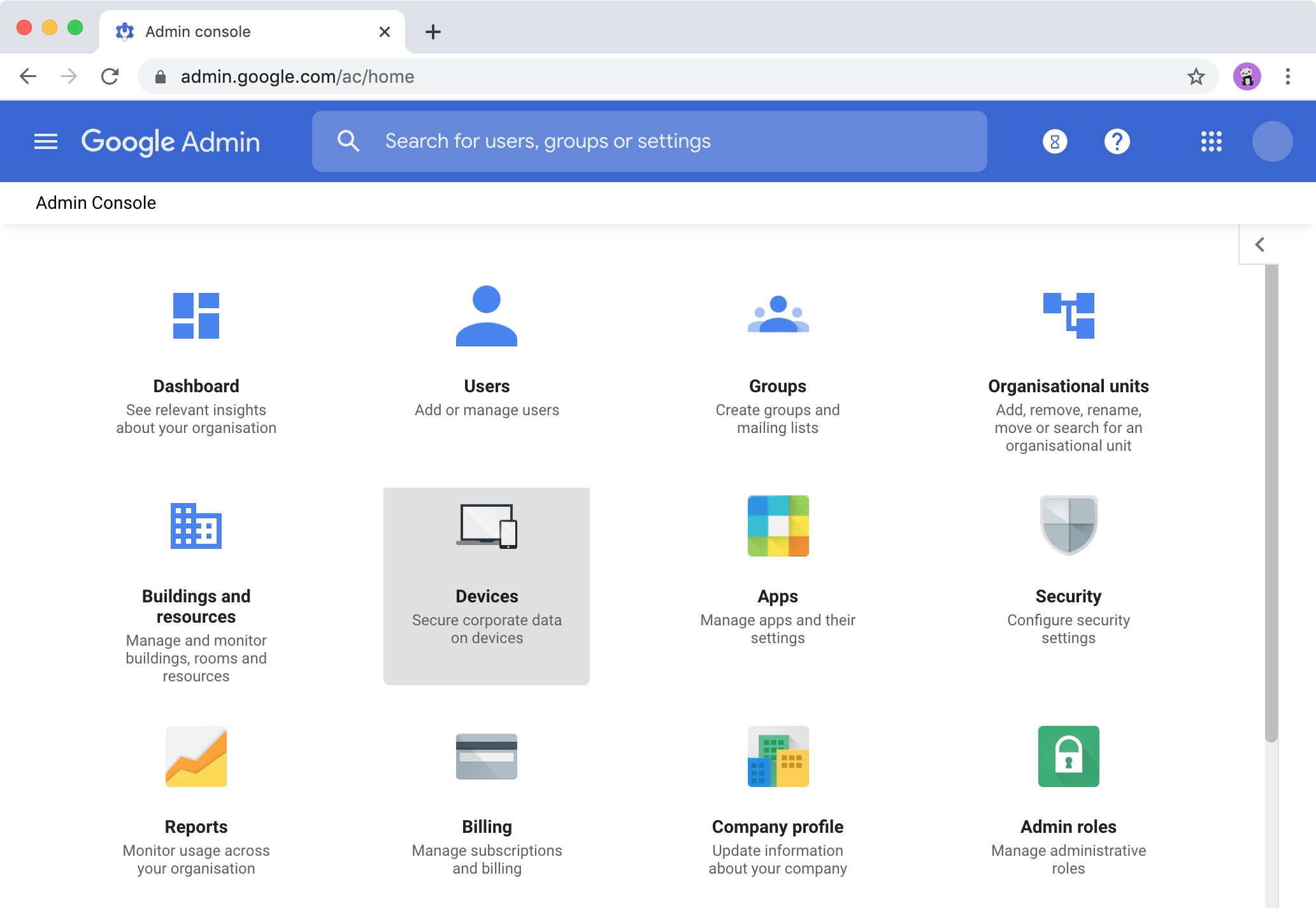Bookmark the page with the star icon
The height and width of the screenshot is (908, 1316).
[1196, 76]
